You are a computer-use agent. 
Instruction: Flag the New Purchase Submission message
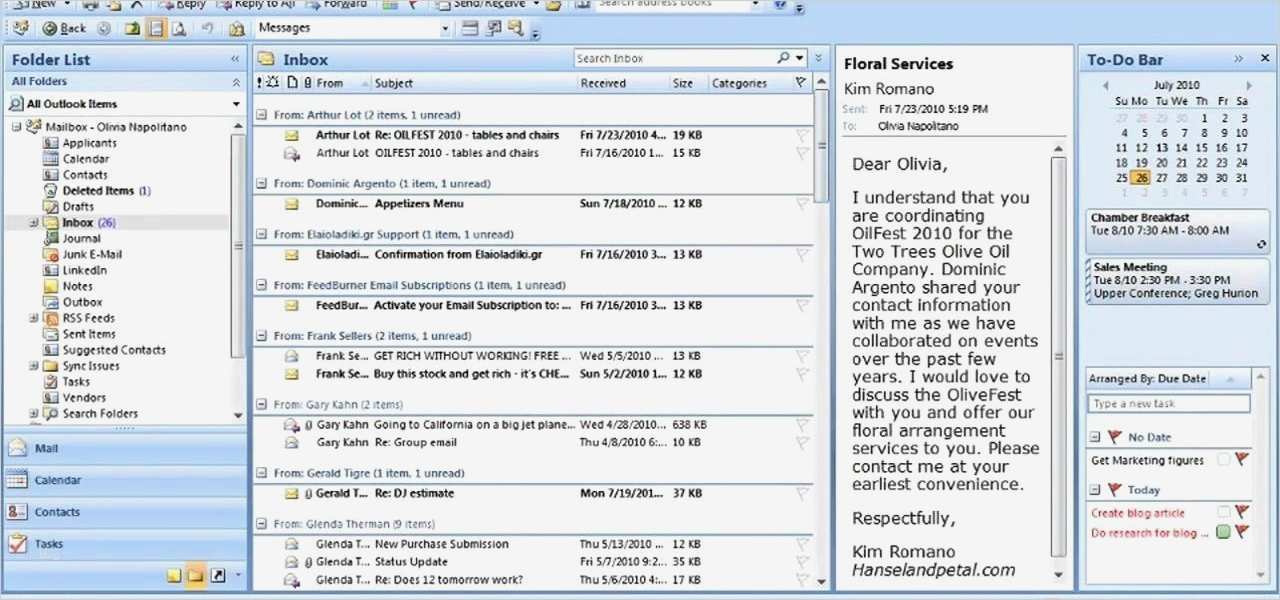pos(802,544)
